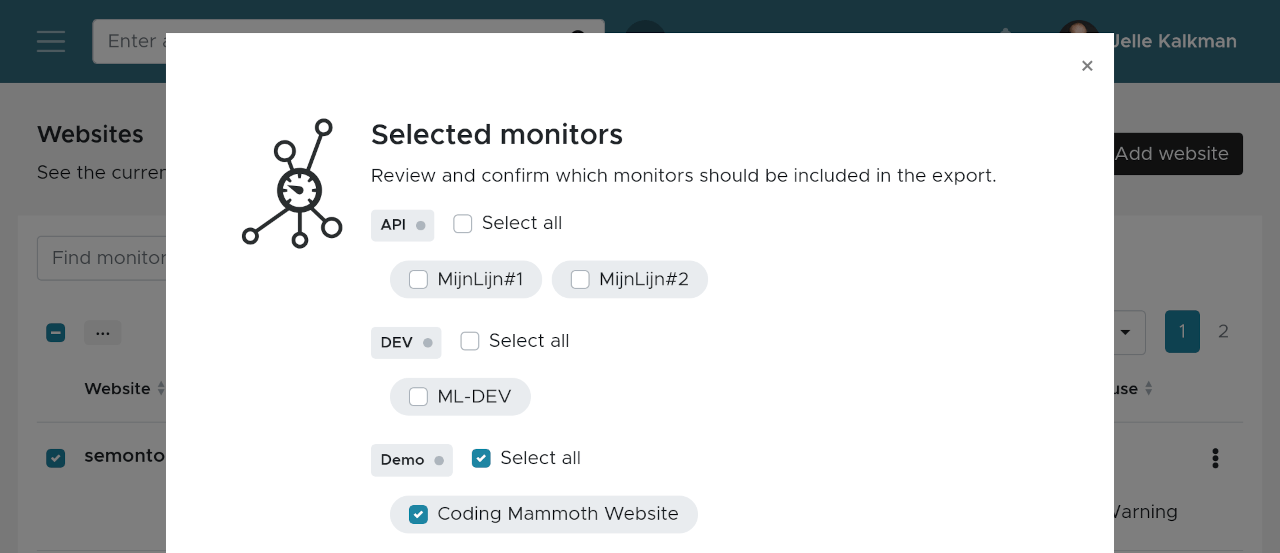The width and height of the screenshot is (1280, 553).
Task: Check the MijnLijn#1 monitor
Action: [418, 280]
